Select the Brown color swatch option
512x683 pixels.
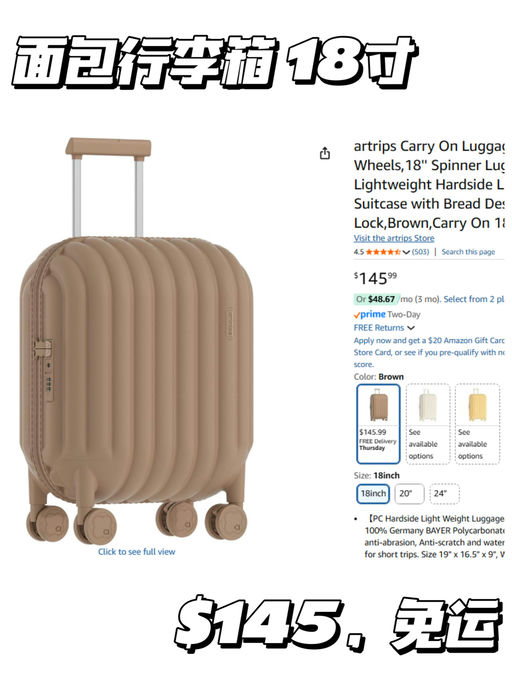[x=378, y=424]
